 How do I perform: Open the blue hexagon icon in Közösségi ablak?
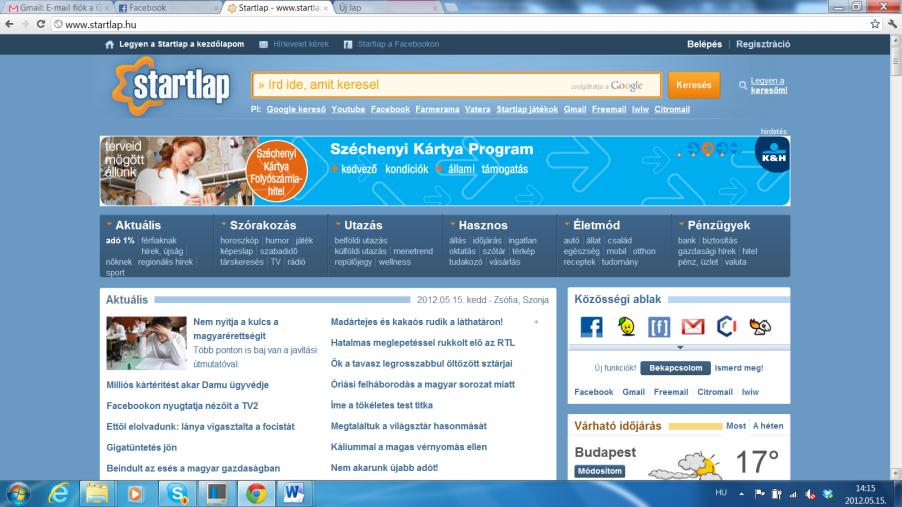(x=727, y=326)
